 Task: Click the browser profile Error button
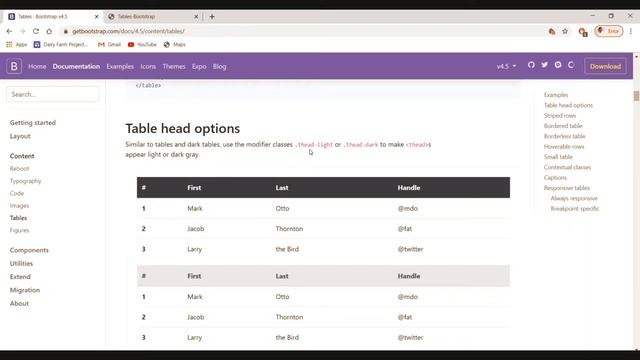(x=609, y=31)
